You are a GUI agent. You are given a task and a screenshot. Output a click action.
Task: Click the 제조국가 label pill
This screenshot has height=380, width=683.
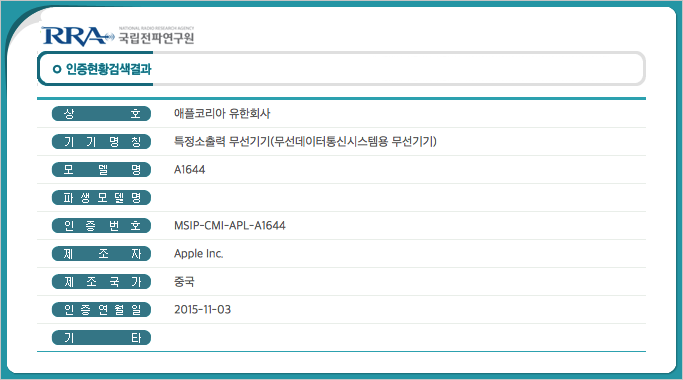(x=101, y=282)
